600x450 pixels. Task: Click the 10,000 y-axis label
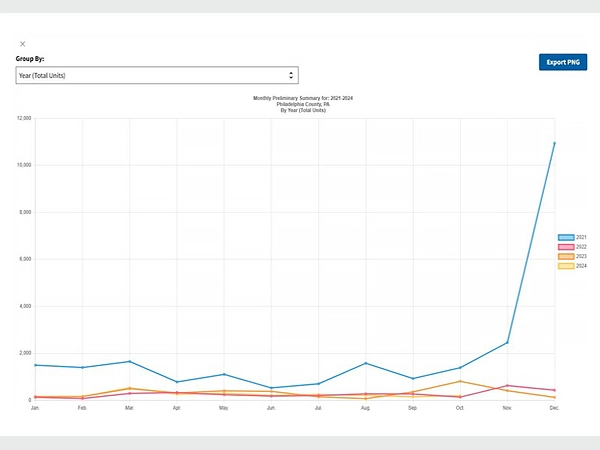click(24, 165)
